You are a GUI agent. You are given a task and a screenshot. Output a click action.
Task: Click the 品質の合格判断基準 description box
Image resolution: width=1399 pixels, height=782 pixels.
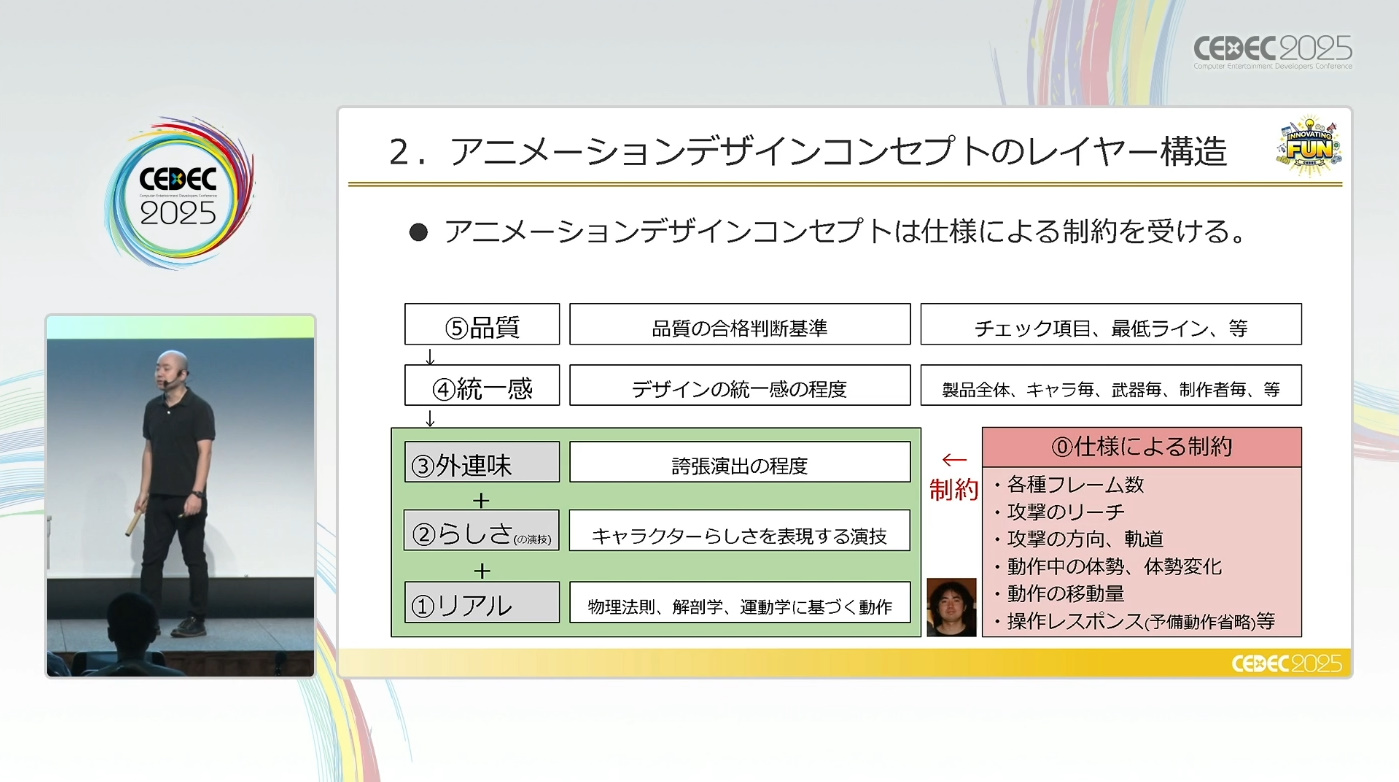(739, 326)
